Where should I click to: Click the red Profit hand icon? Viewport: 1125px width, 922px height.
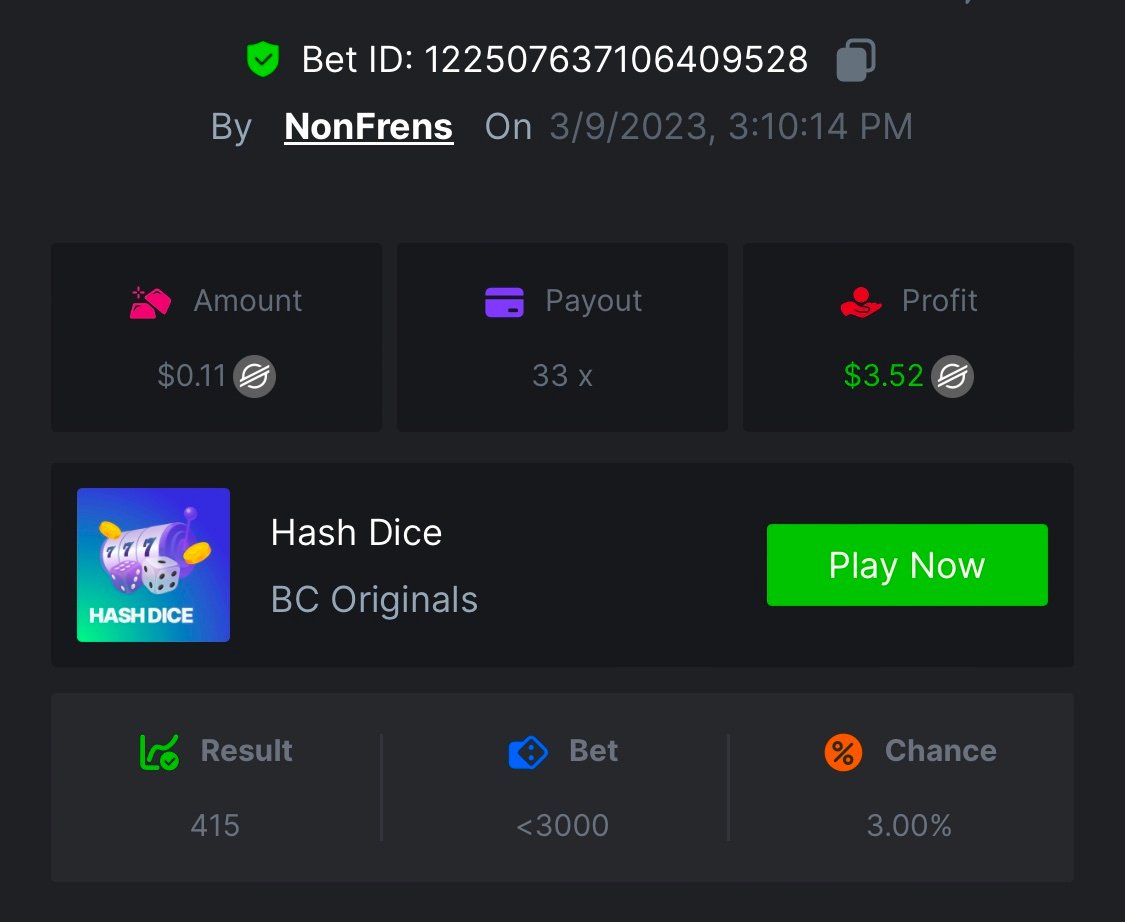[x=861, y=301]
